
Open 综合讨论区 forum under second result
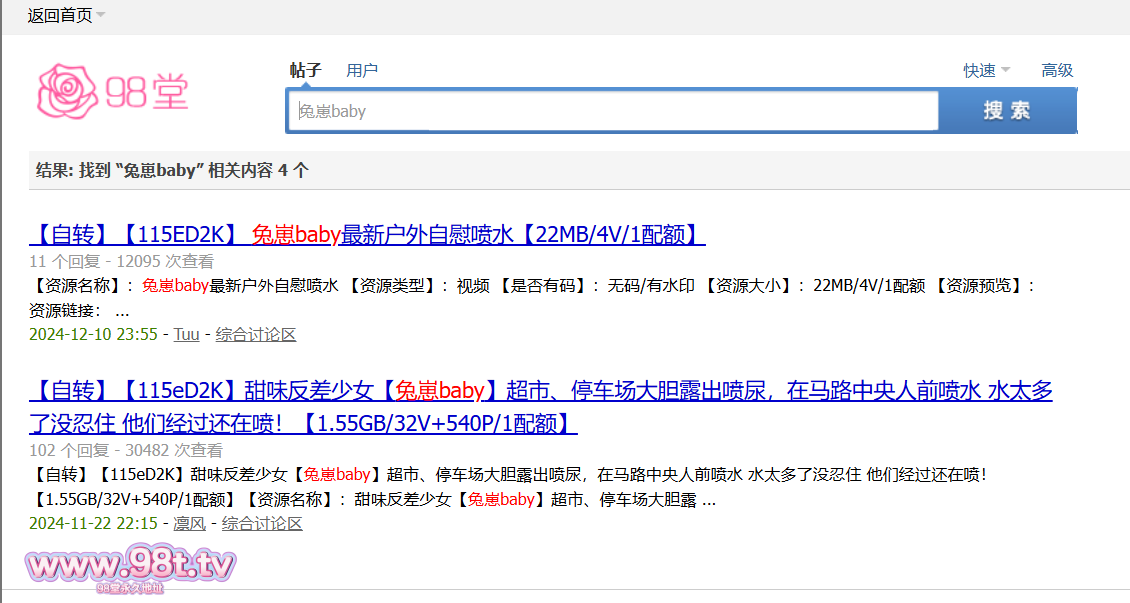(x=262, y=523)
